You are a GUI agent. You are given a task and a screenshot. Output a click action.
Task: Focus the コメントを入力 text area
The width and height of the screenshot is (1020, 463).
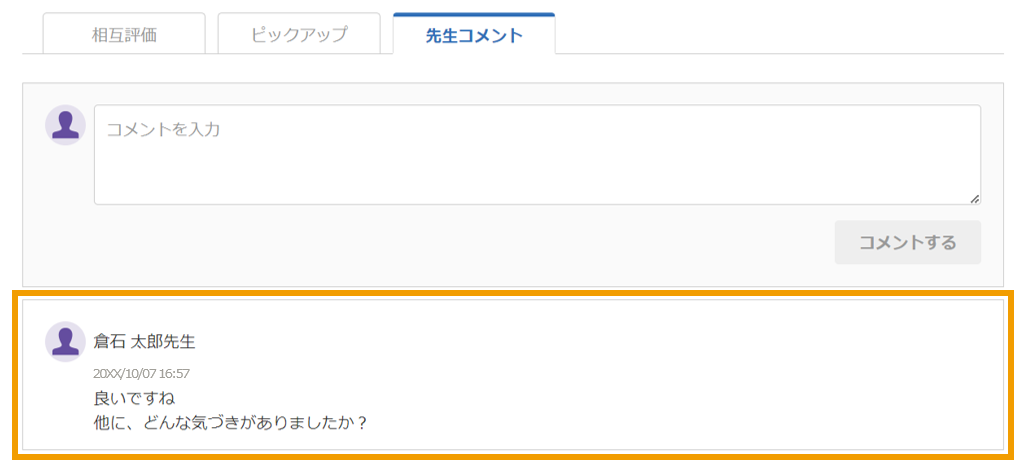[537, 155]
